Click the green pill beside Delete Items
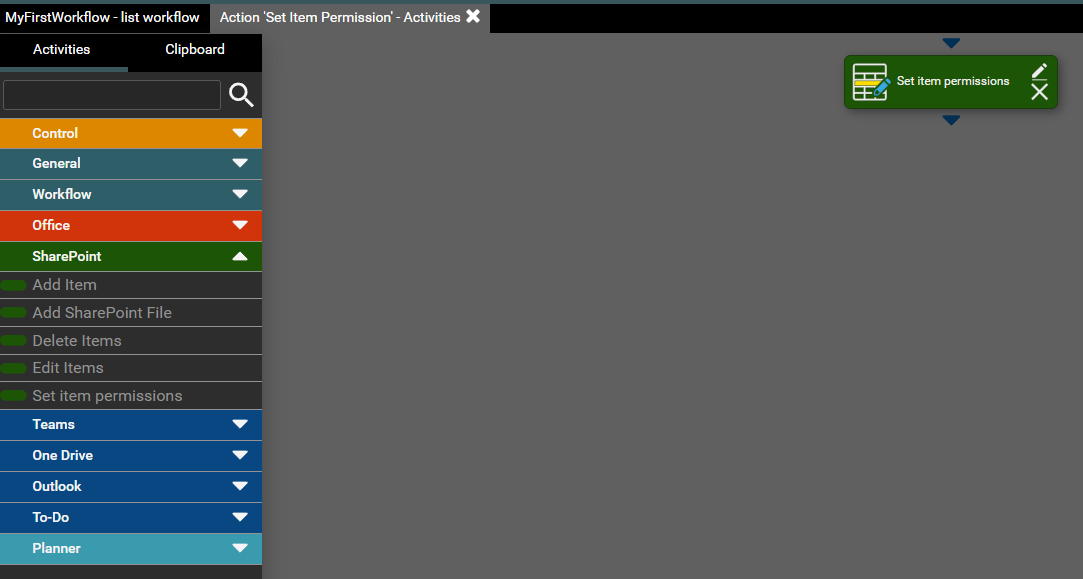This screenshot has width=1083, height=579. click(x=14, y=341)
